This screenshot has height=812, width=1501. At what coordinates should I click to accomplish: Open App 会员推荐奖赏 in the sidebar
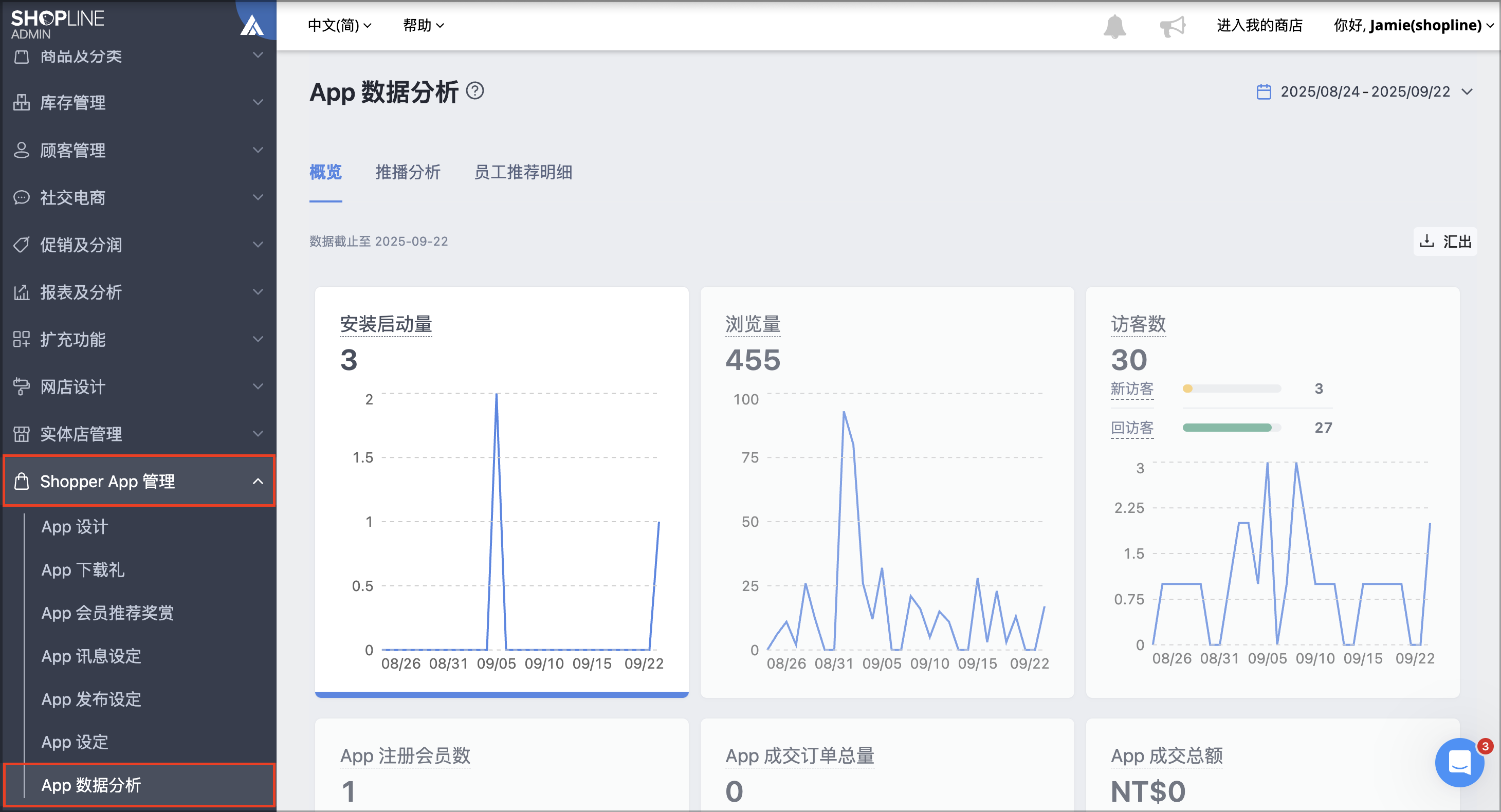[107, 613]
